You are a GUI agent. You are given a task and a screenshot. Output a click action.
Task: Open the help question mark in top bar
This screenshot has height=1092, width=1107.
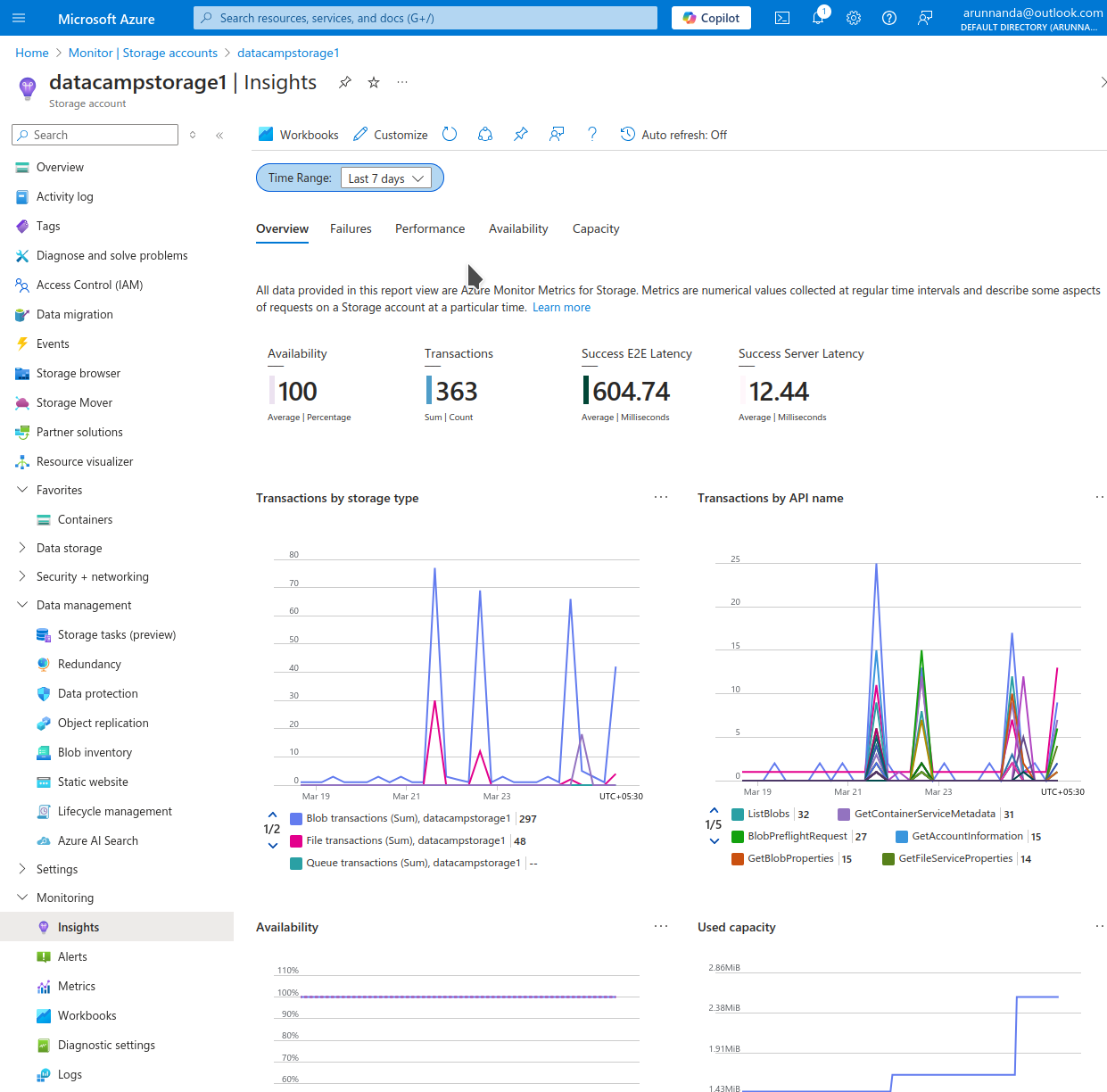click(x=889, y=18)
